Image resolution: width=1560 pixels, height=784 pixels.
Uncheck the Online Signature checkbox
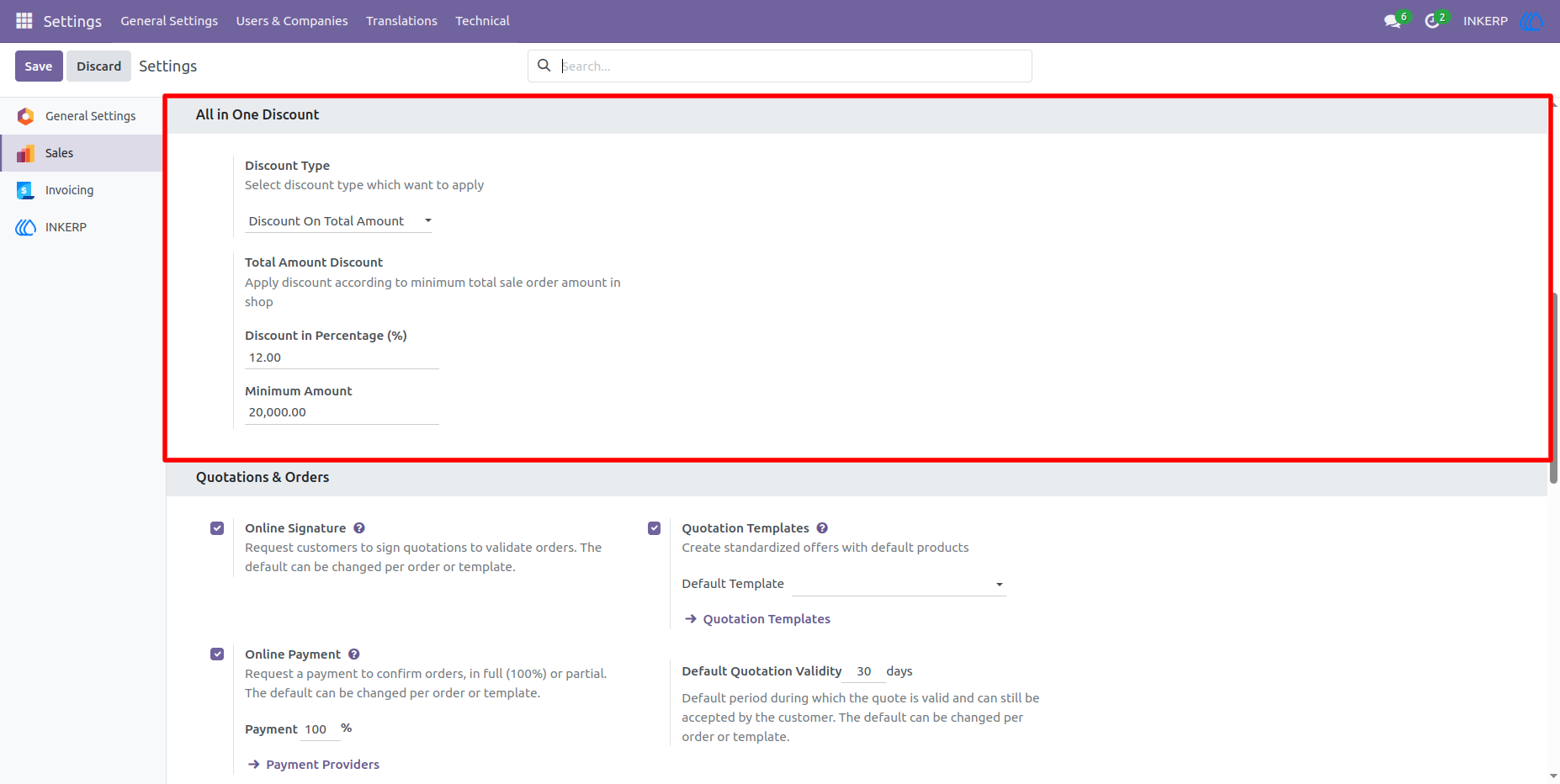coord(217,528)
